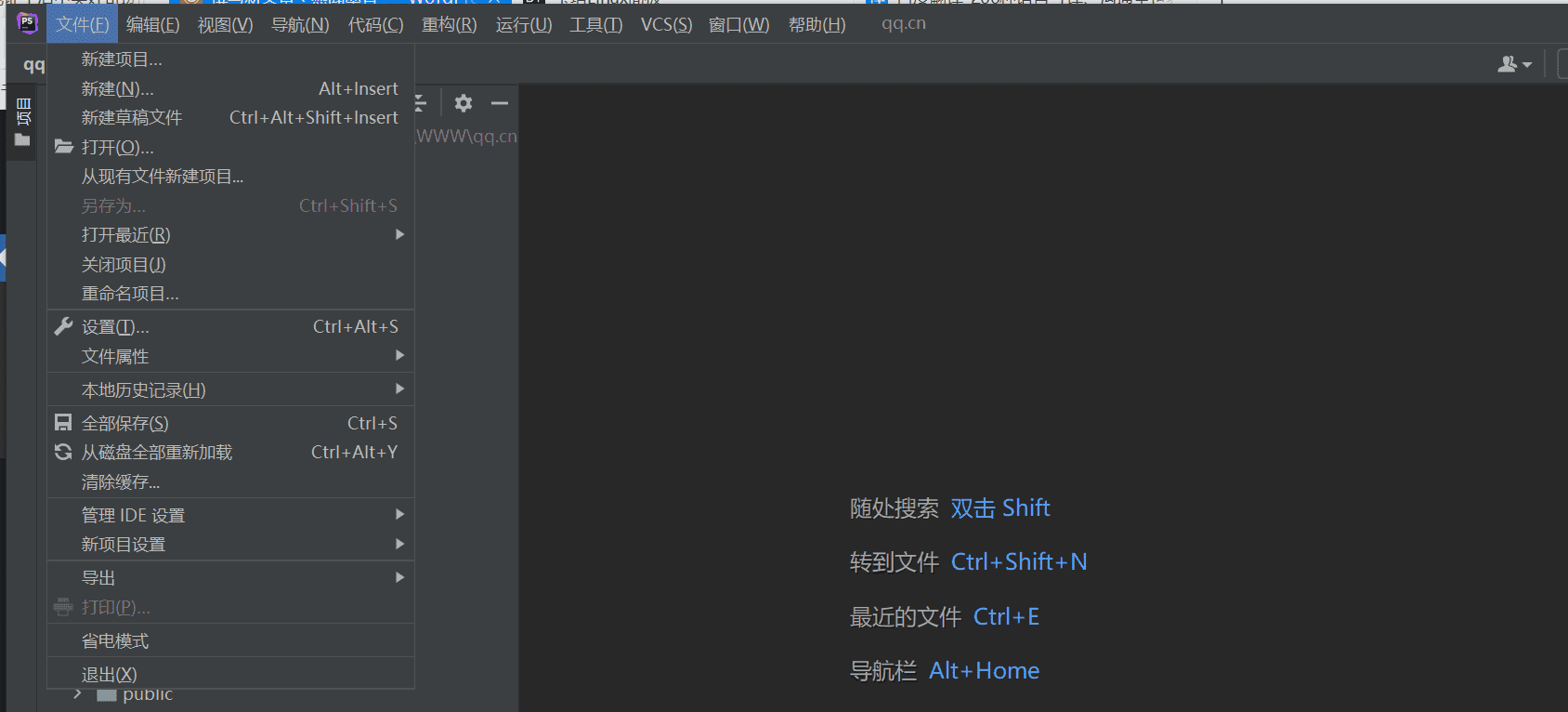Hide the project panel with the minus icon
The height and width of the screenshot is (712, 1568).
click(x=500, y=103)
